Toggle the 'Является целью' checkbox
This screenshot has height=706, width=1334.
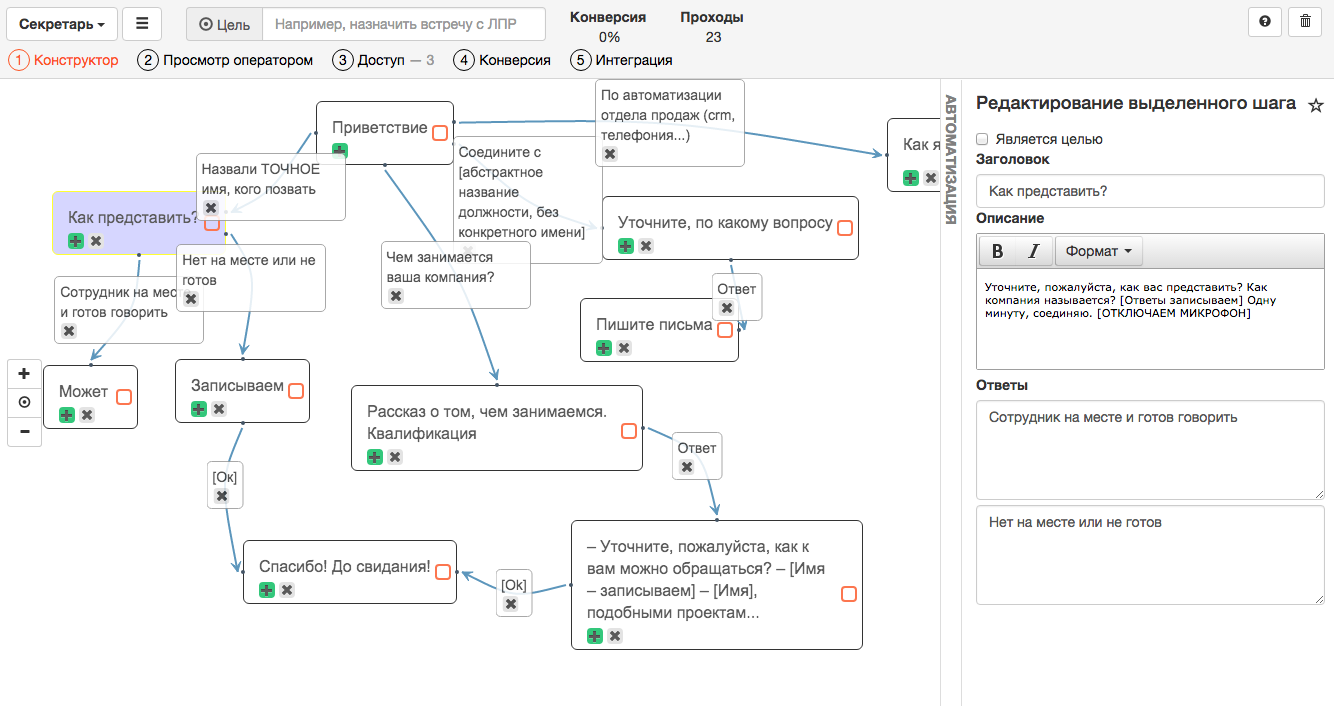(x=982, y=139)
